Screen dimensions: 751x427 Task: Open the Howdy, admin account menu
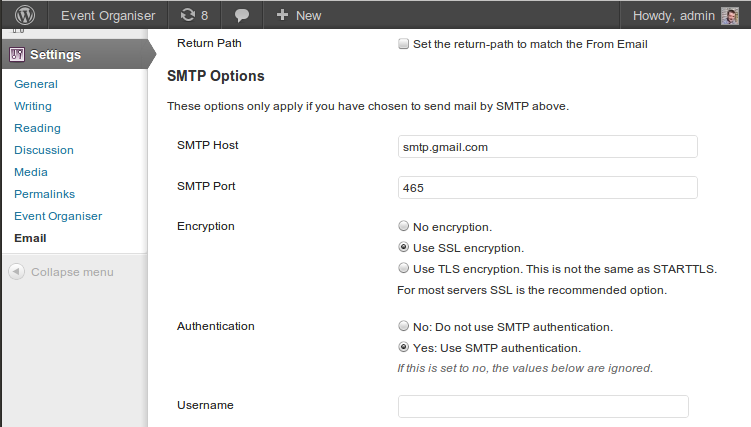tap(673, 16)
